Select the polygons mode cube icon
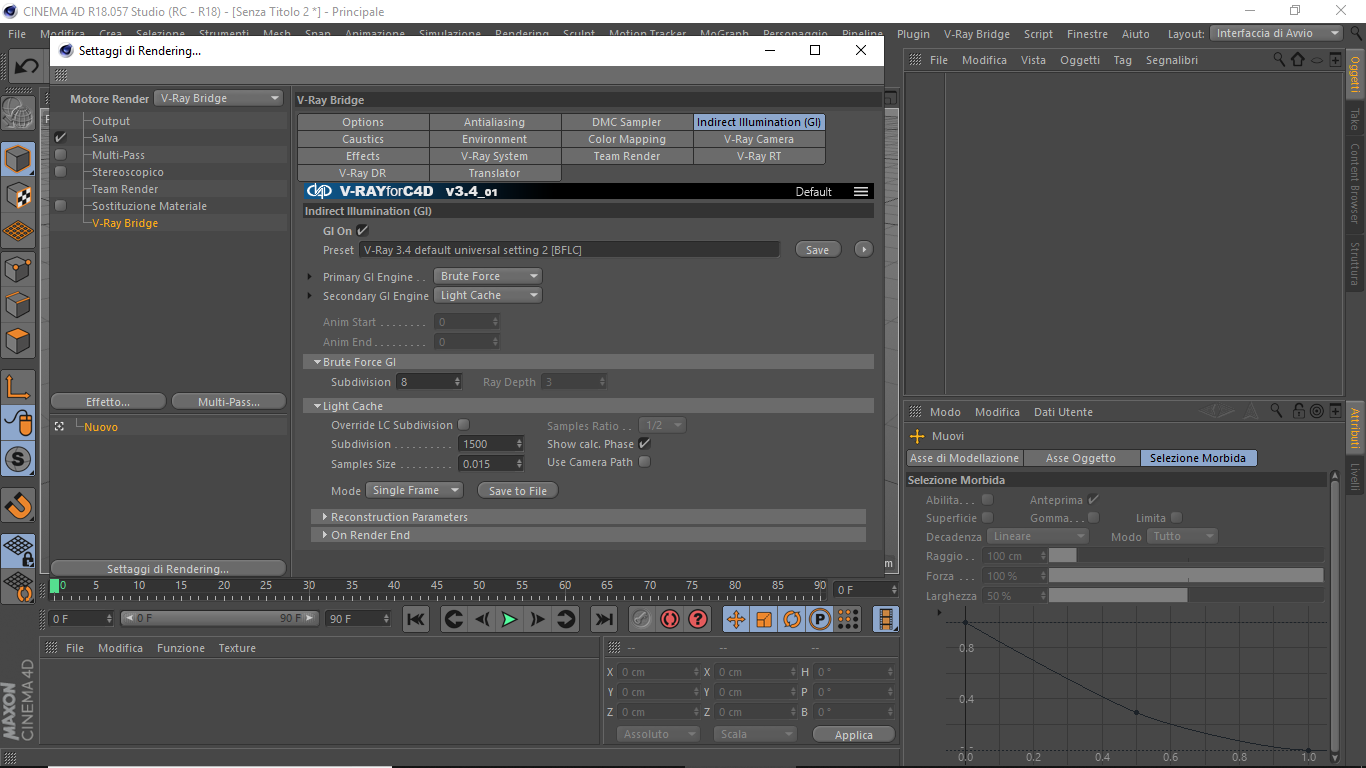Viewport: 1366px width, 768px height. click(18, 341)
